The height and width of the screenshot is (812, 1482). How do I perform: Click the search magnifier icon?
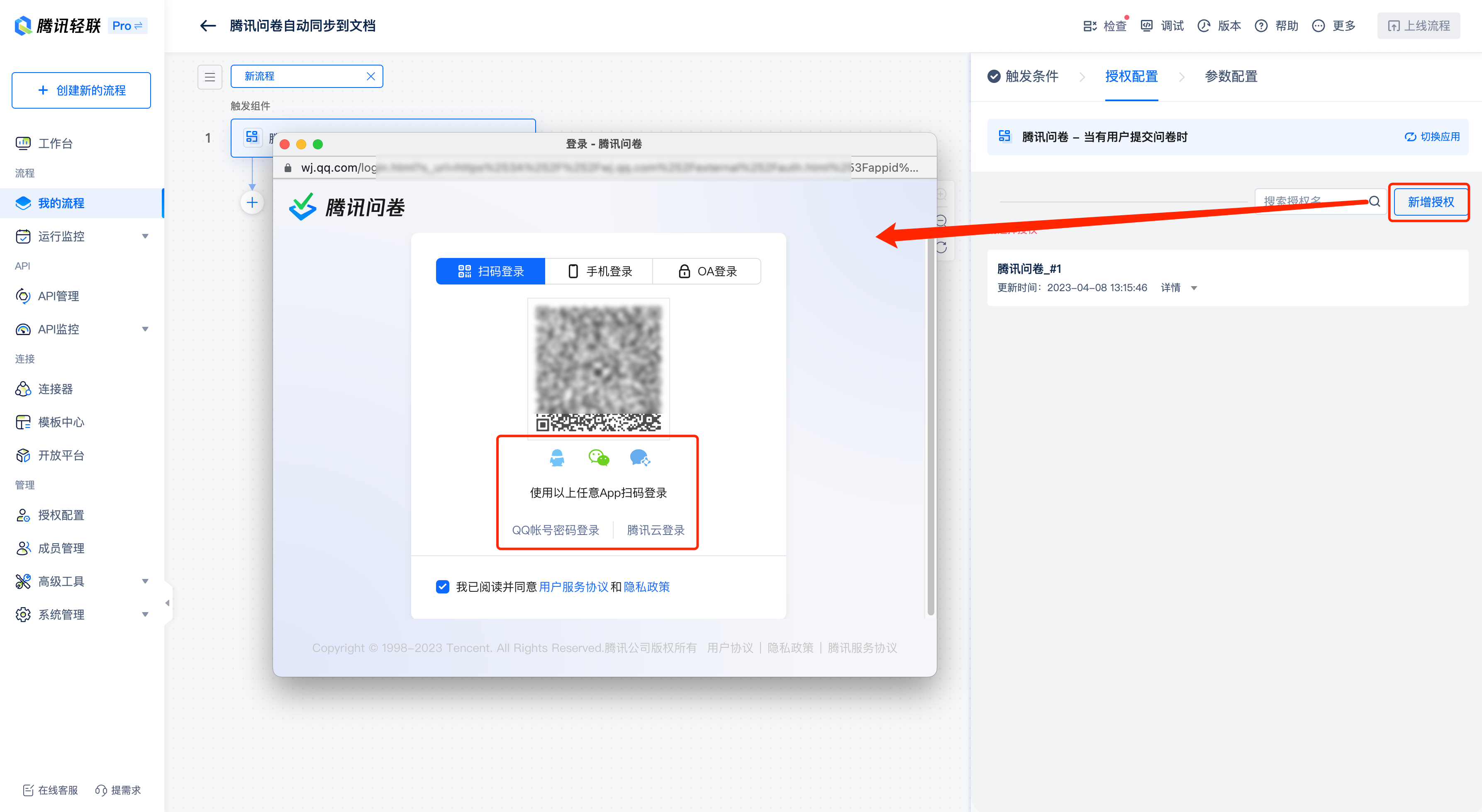[x=1375, y=201]
